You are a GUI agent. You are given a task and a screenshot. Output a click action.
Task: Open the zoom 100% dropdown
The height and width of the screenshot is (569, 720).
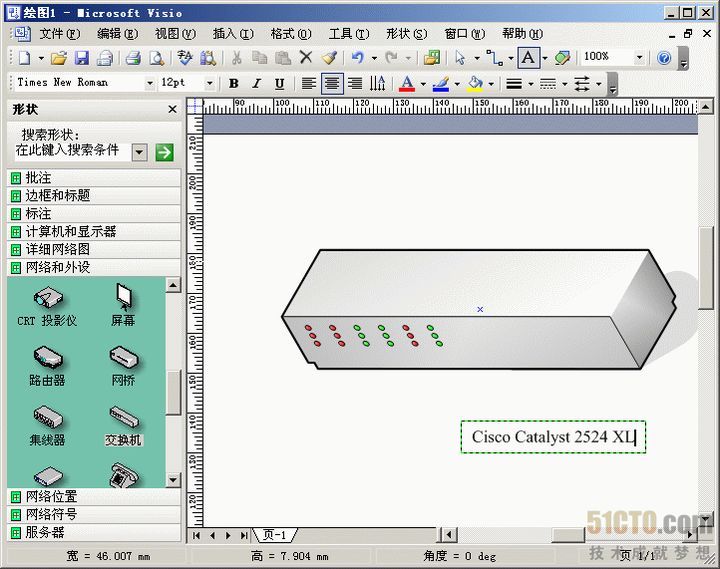point(639,57)
